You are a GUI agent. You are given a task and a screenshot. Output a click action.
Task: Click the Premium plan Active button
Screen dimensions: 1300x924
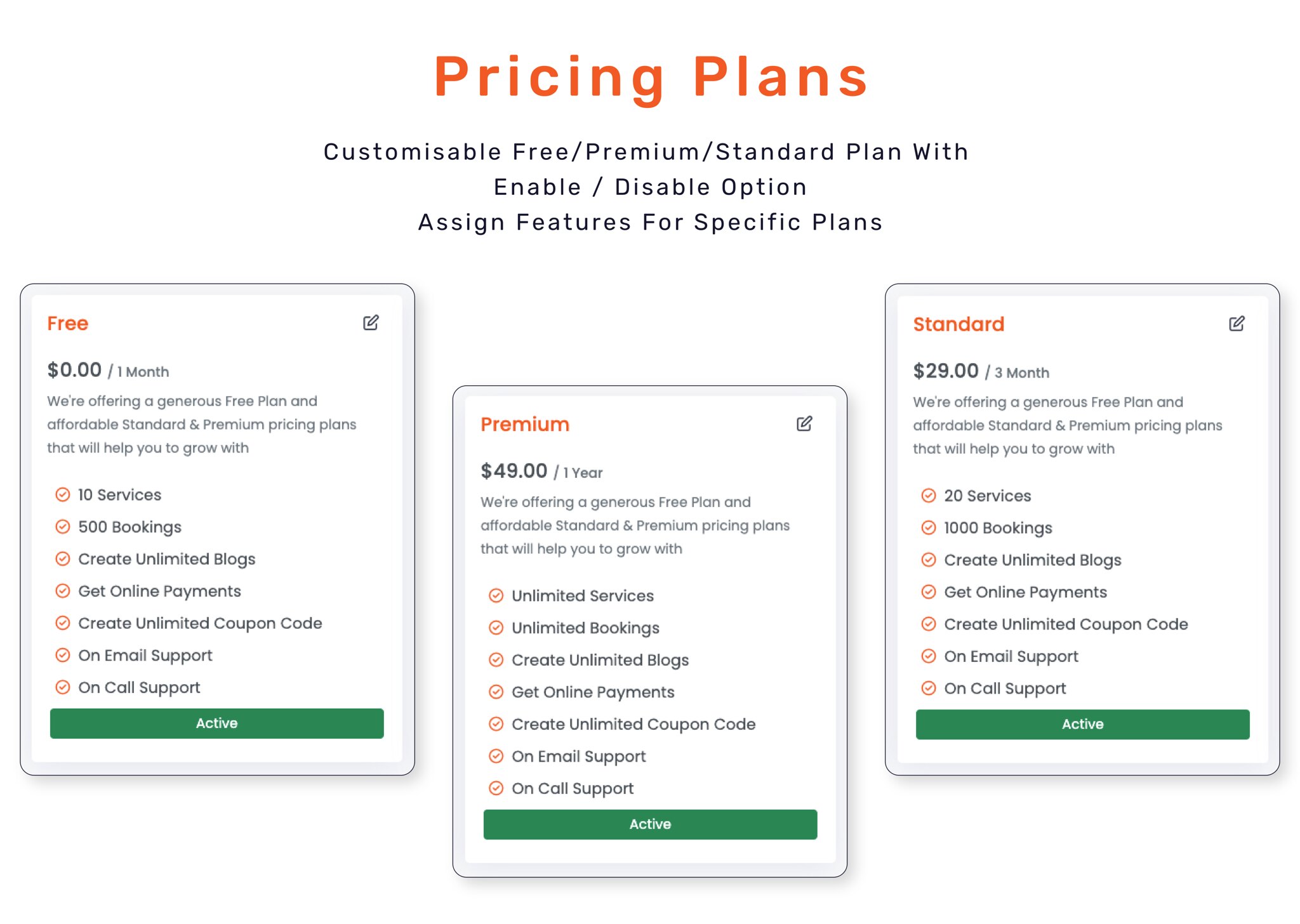[x=650, y=824]
